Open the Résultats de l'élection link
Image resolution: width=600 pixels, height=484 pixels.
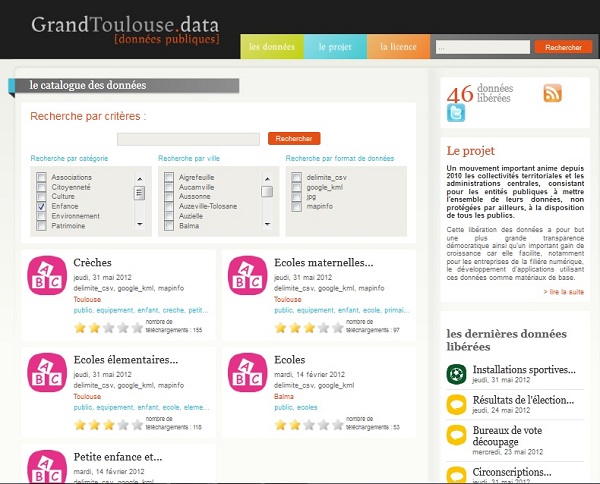point(523,400)
